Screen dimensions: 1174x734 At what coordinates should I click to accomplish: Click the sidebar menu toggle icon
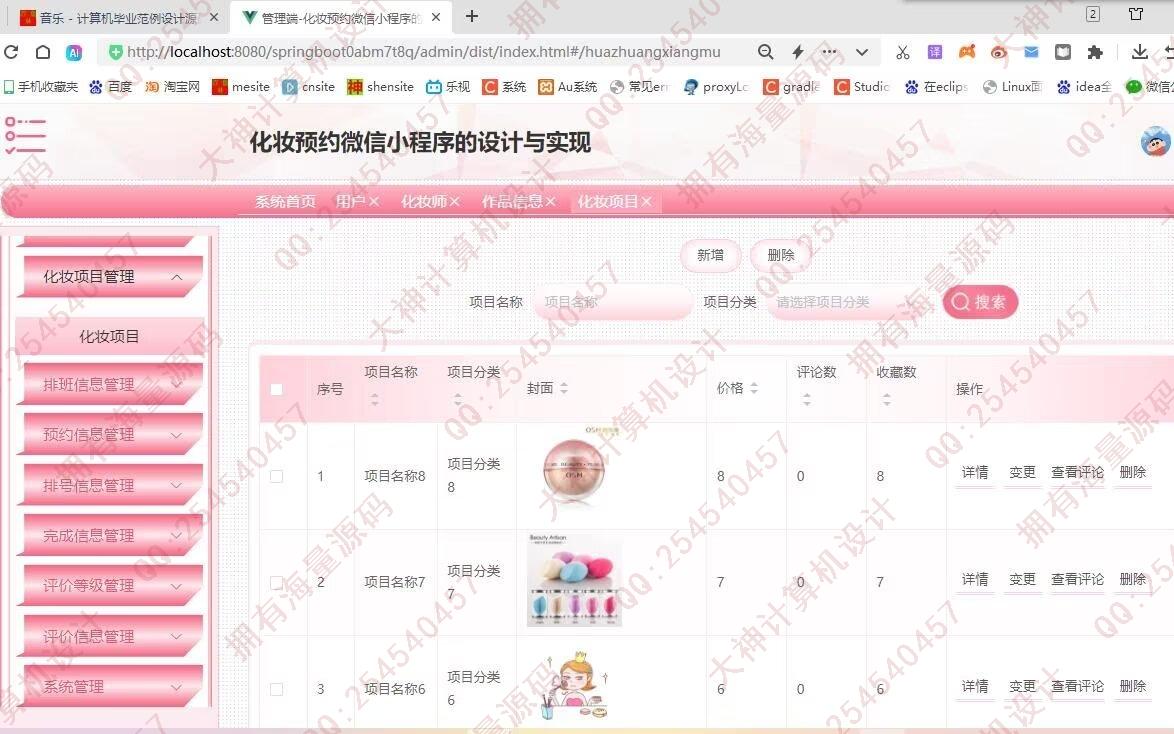pyautogui.click(x=25, y=136)
